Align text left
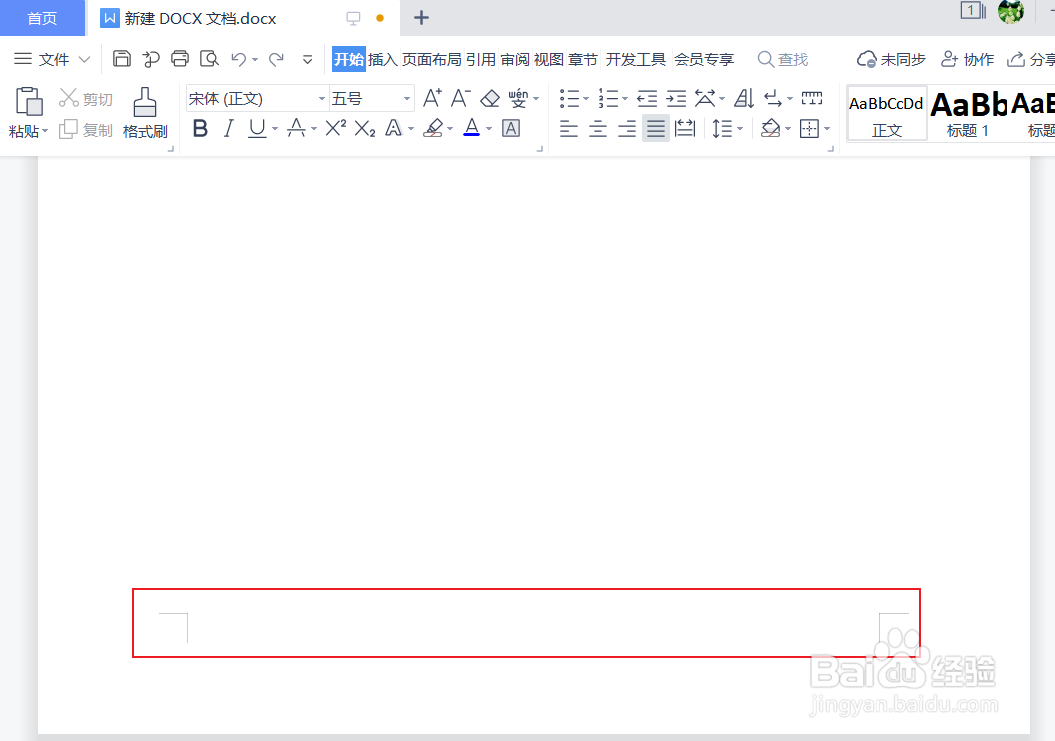Image resolution: width=1055 pixels, height=741 pixels. 569,128
